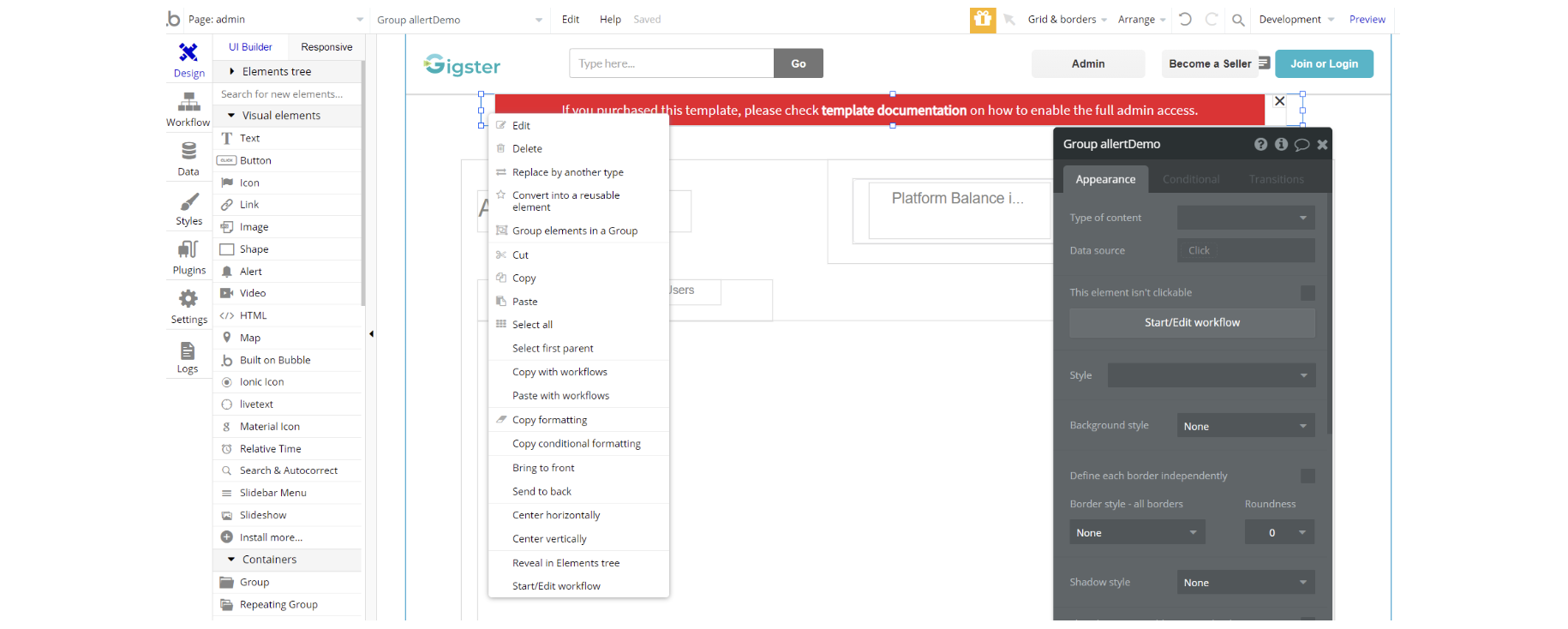Viewport: 1568px width, 629px height.
Task: Open the Grid & borders menu
Action: coord(1068,19)
